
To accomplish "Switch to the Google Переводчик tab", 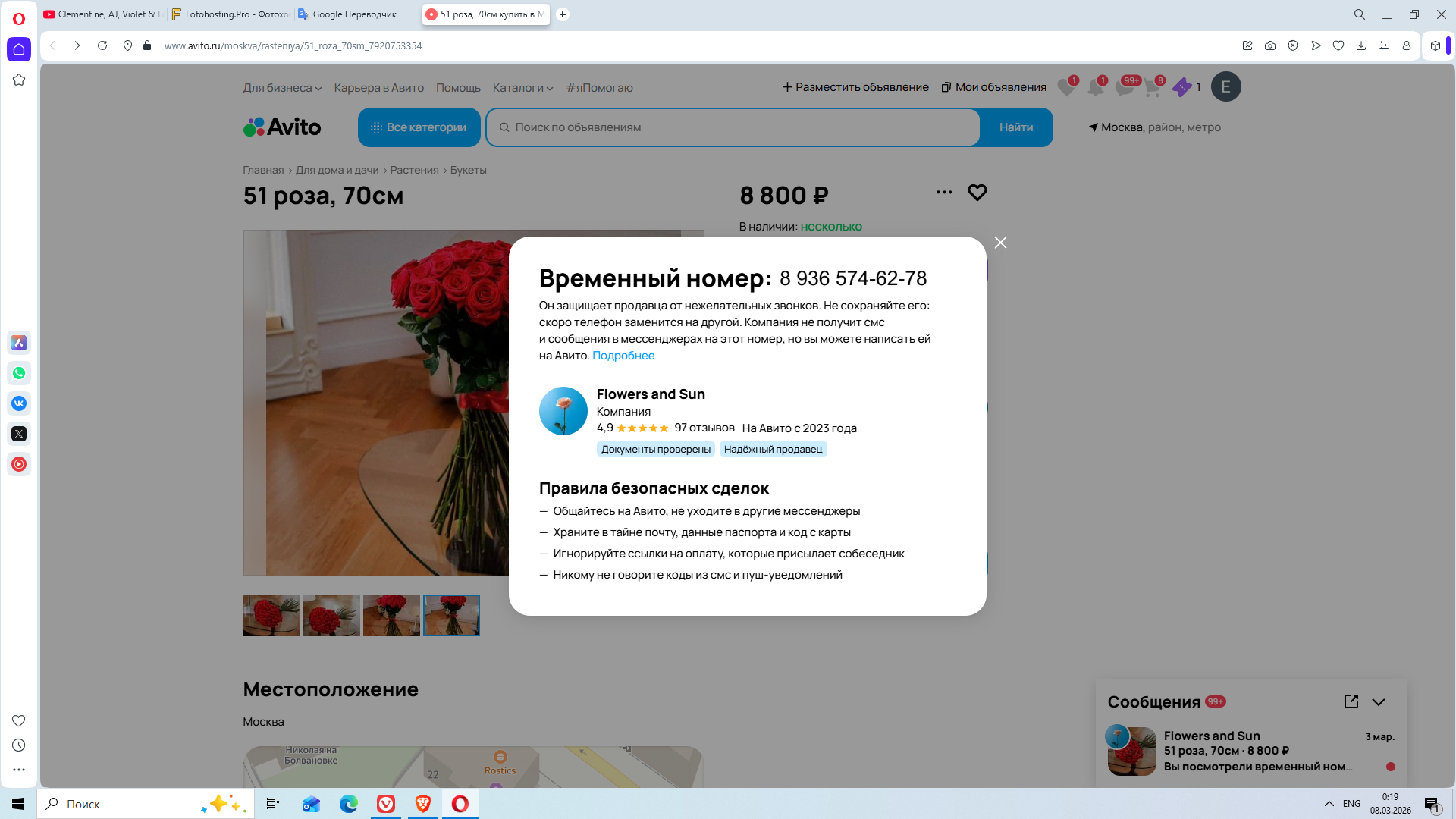I will 353,14.
